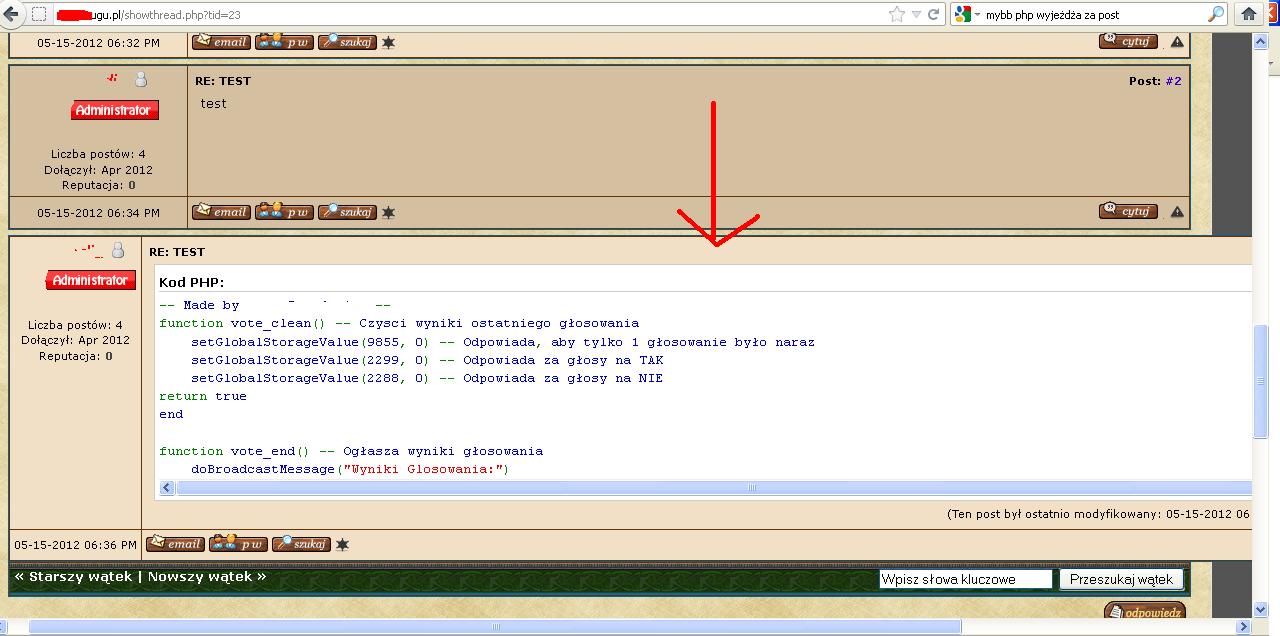Click the dark star icon beside szukaj in the last post
This screenshot has height=636, width=1280.
[x=342, y=544]
